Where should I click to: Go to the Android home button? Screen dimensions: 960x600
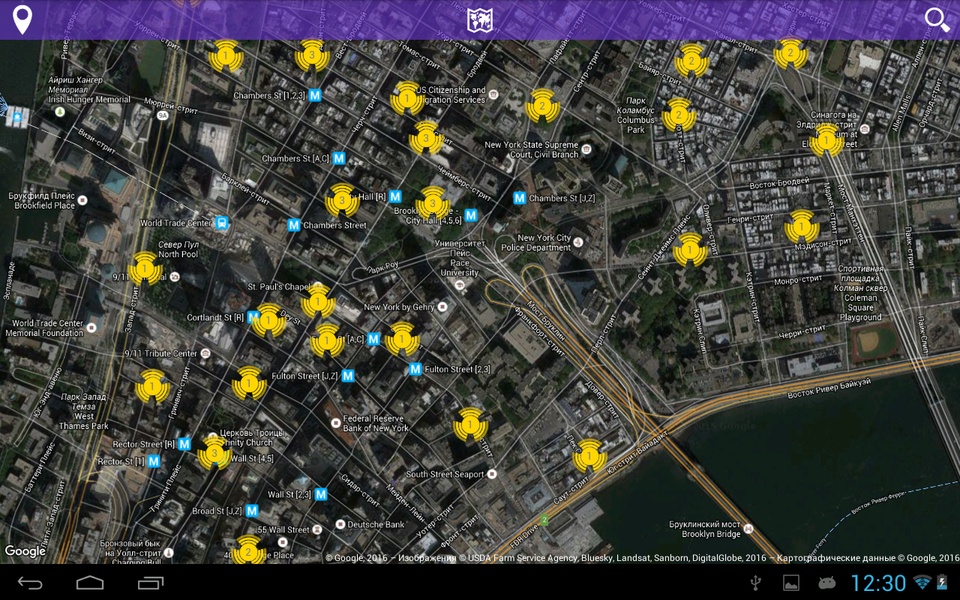click(89, 582)
